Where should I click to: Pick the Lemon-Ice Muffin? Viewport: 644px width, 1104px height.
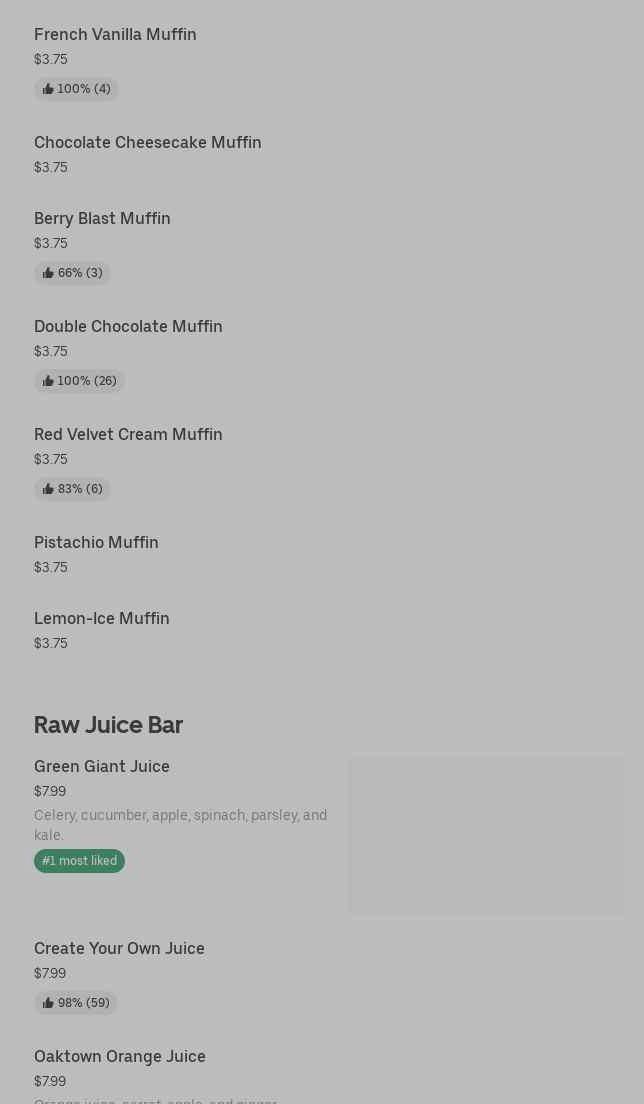(101, 618)
